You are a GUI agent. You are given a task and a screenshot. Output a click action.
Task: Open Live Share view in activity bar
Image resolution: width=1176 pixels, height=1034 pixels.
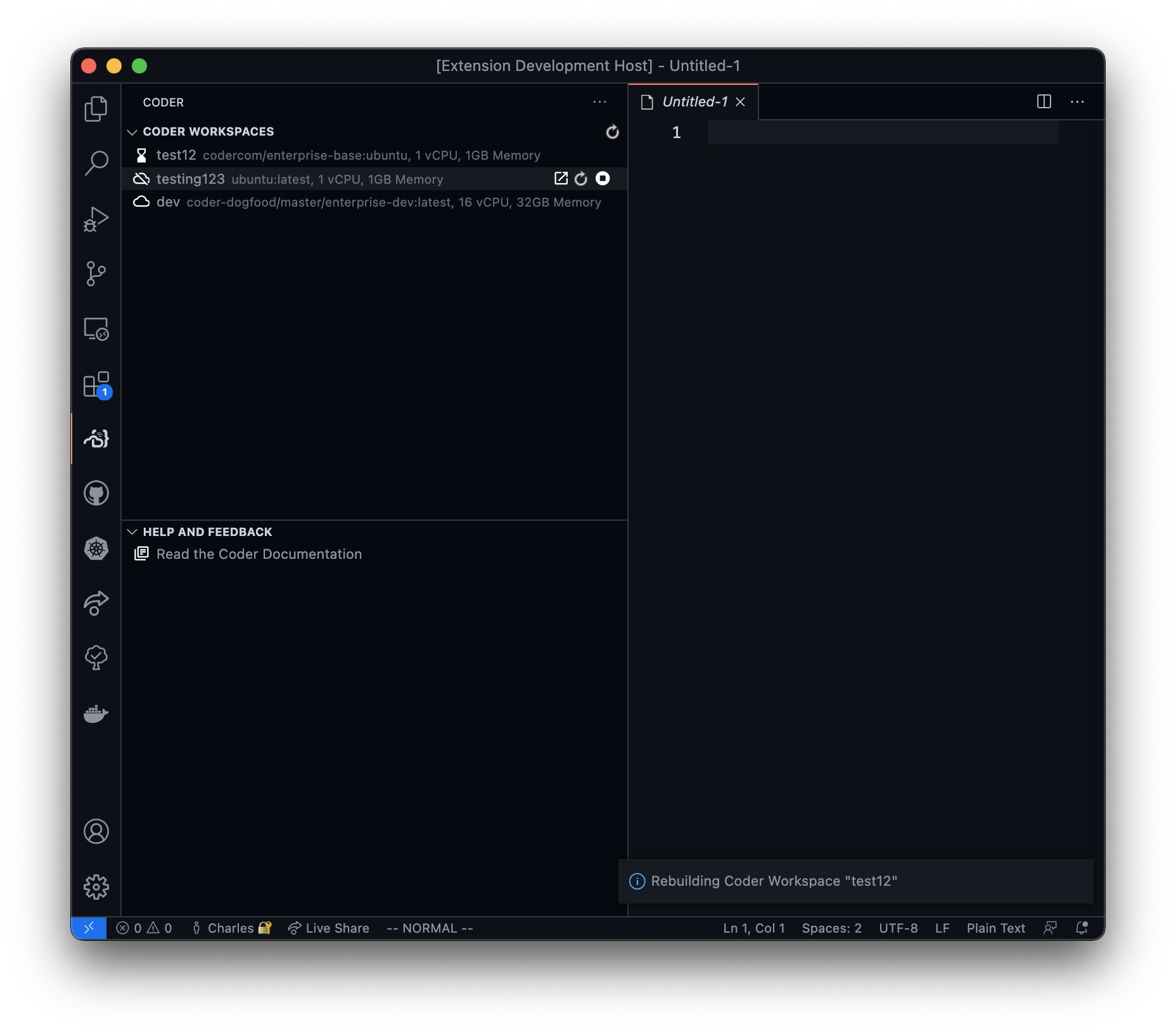96,603
